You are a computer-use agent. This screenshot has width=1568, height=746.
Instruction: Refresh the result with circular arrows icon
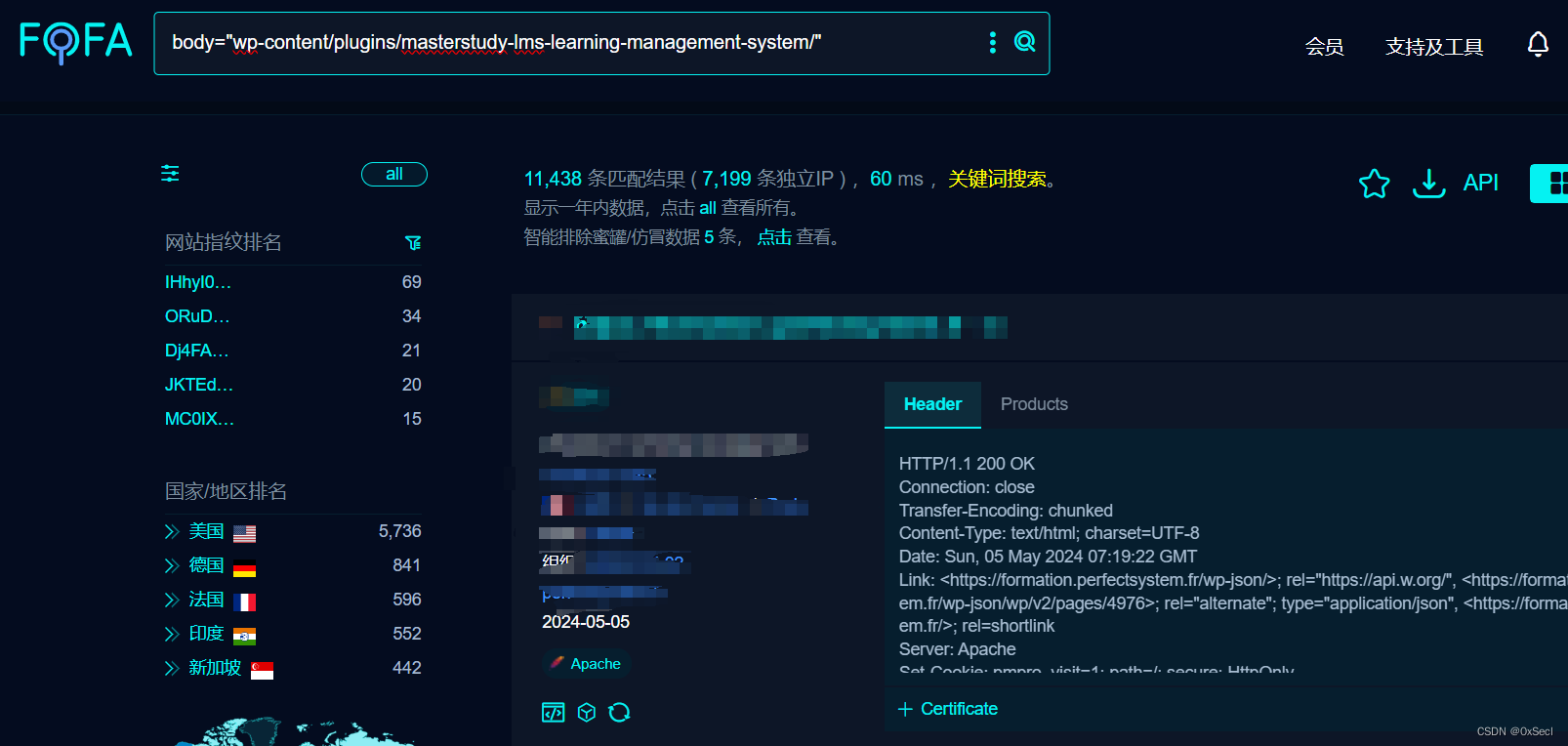(619, 712)
